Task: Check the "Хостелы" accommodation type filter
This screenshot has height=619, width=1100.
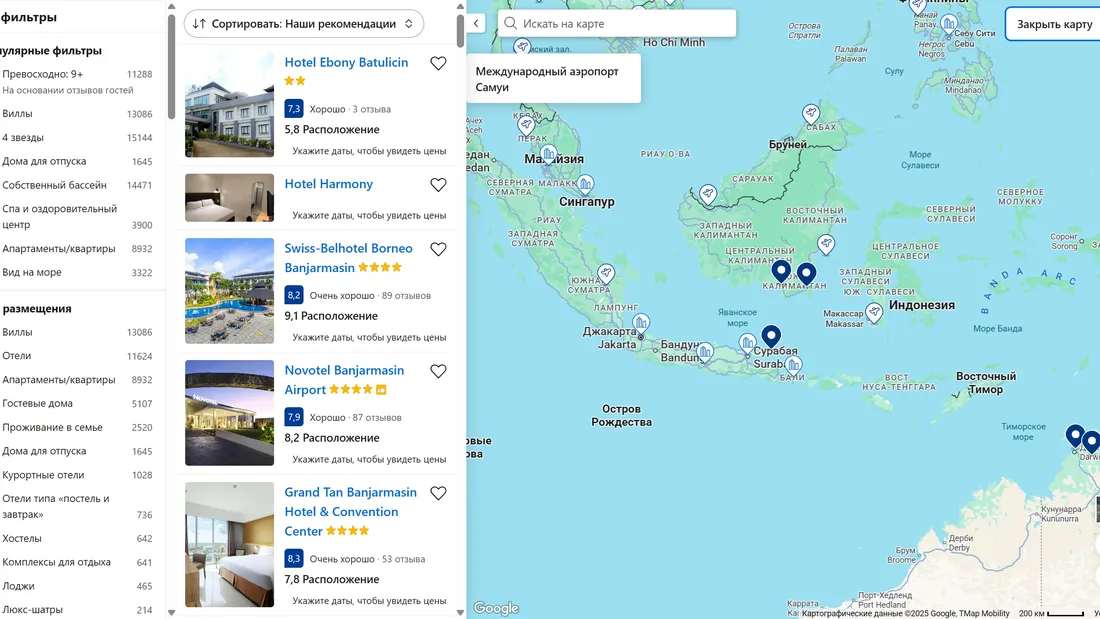Action: (21, 538)
